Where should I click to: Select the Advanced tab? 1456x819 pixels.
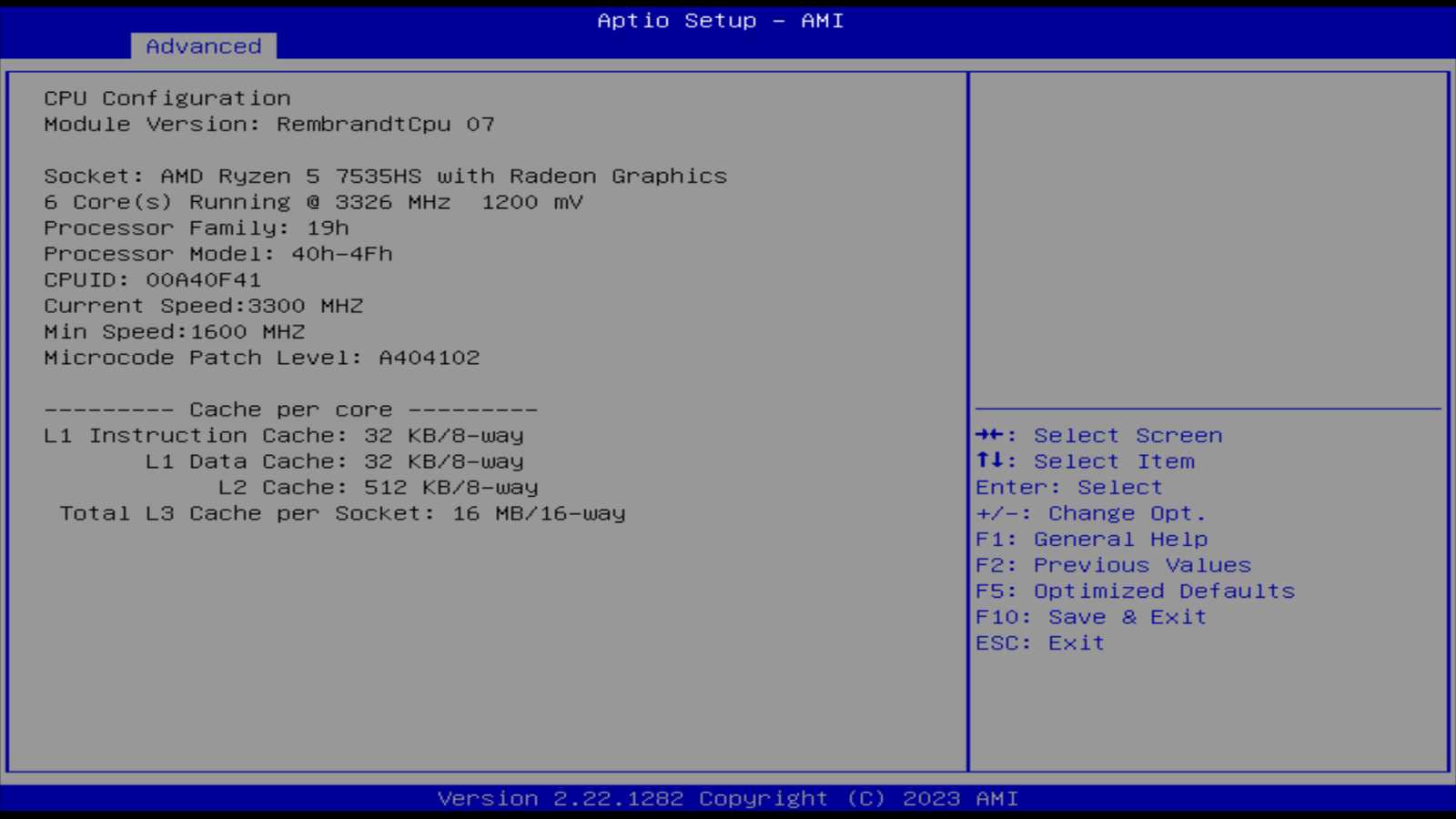click(x=204, y=46)
